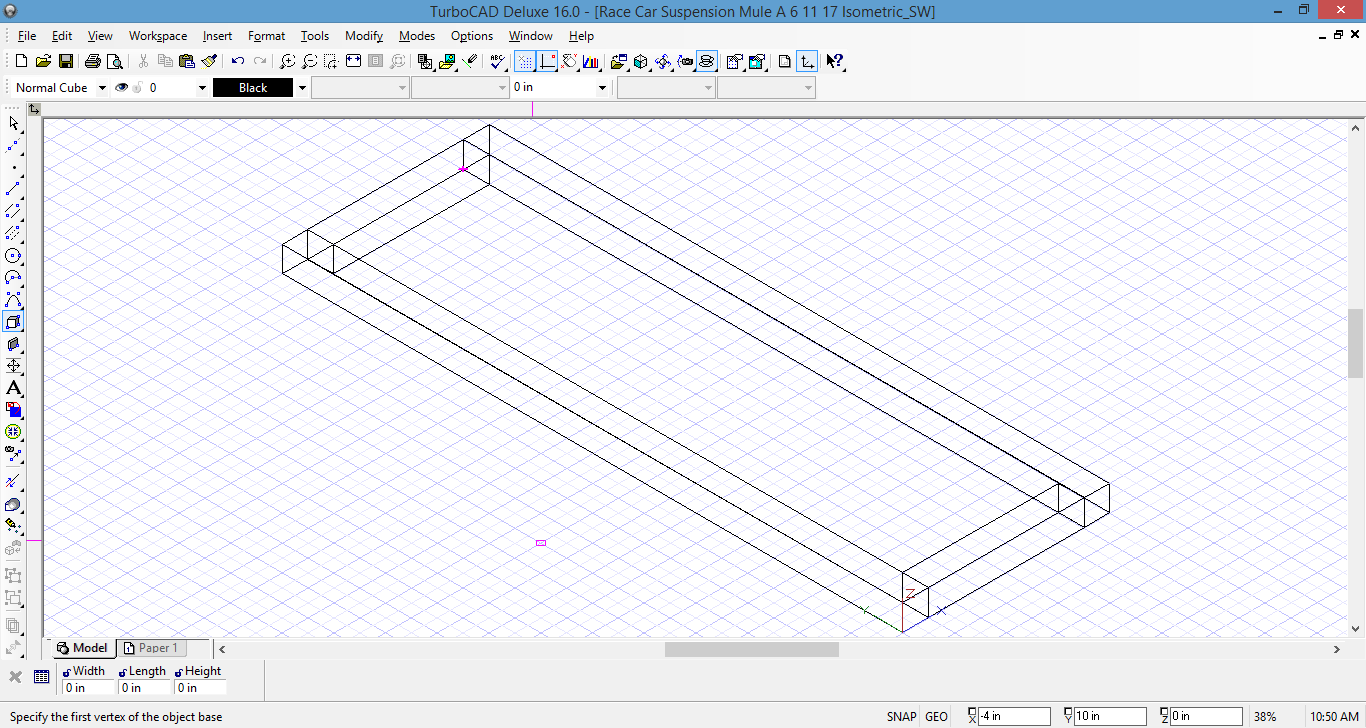Image resolution: width=1366 pixels, height=728 pixels.
Task: Toggle the snap grid icon in the toolbar
Action: [524, 60]
